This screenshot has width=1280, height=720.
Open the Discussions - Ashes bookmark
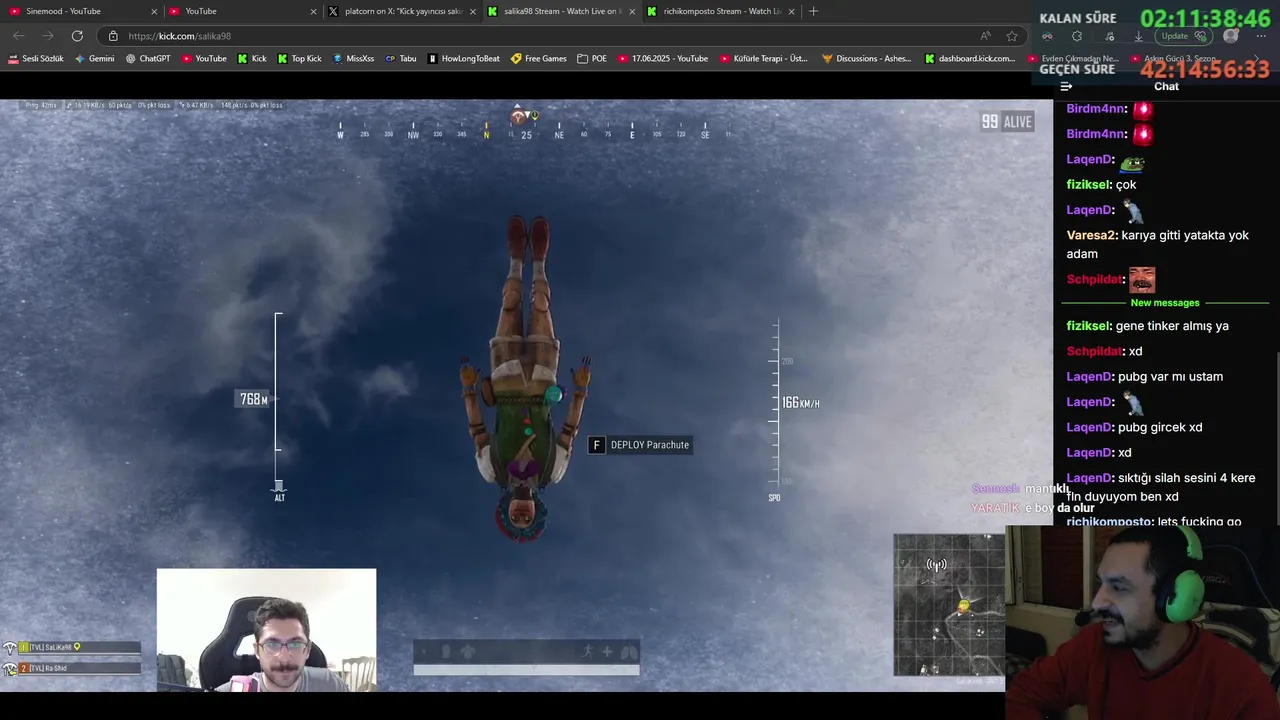(867, 59)
